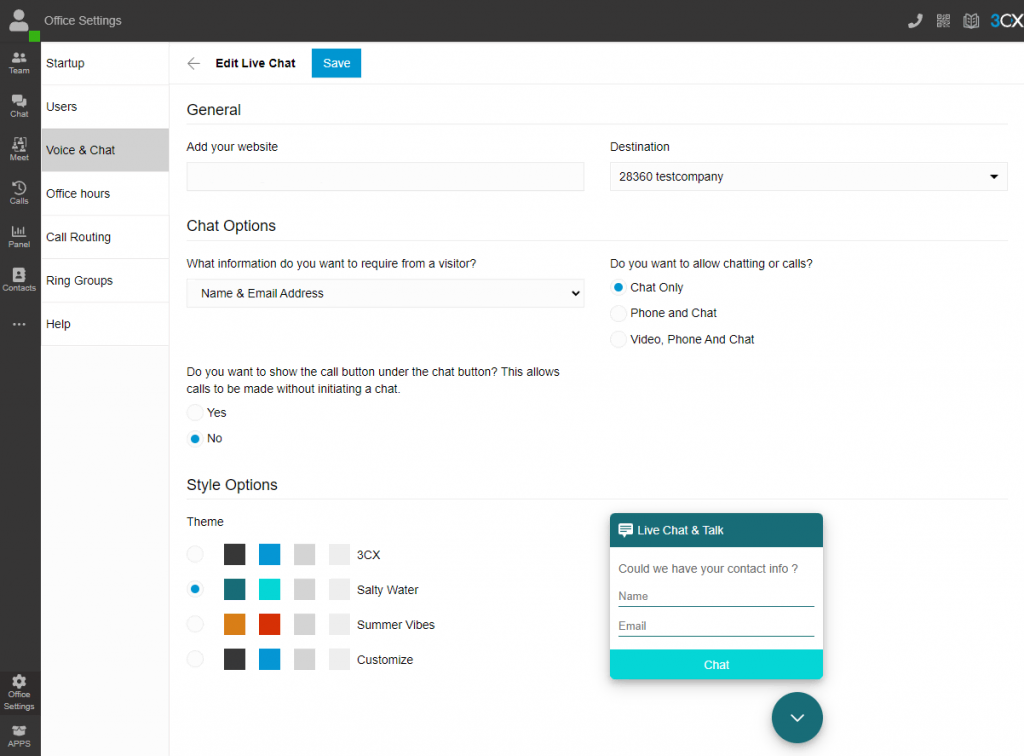Click the 3CX logo
This screenshot has height=756, width=1024.
tap(1006, 21)
